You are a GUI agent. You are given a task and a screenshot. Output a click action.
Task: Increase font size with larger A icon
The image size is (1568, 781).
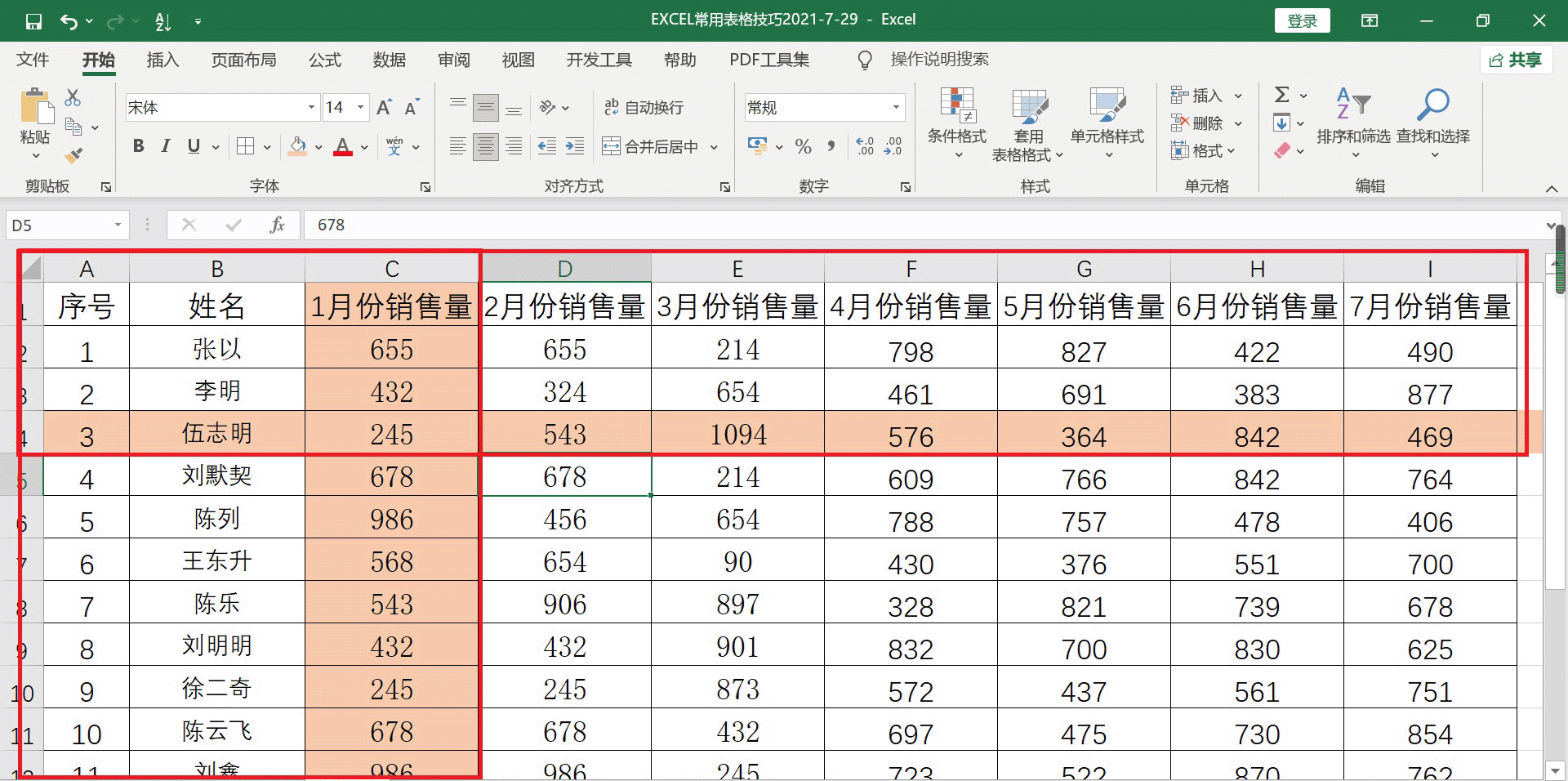click(384, 107)
